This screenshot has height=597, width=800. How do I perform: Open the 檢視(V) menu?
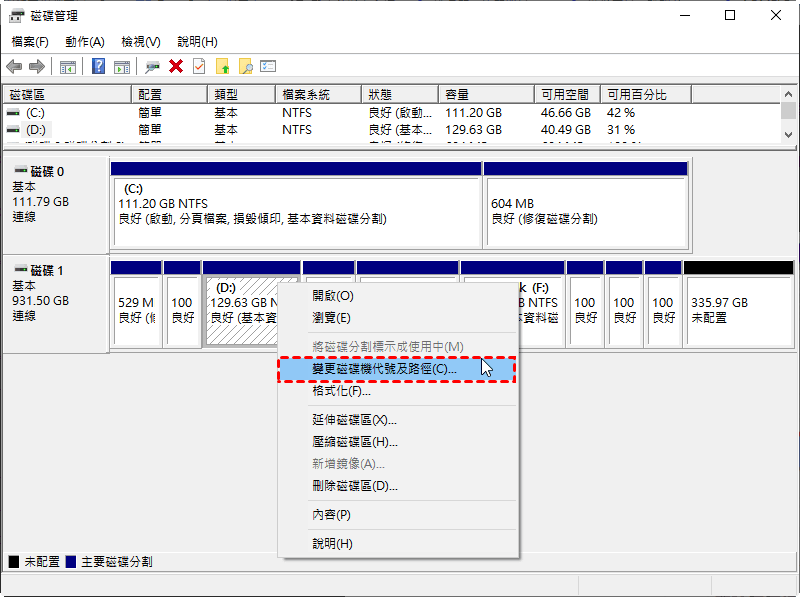click(140, 42)
